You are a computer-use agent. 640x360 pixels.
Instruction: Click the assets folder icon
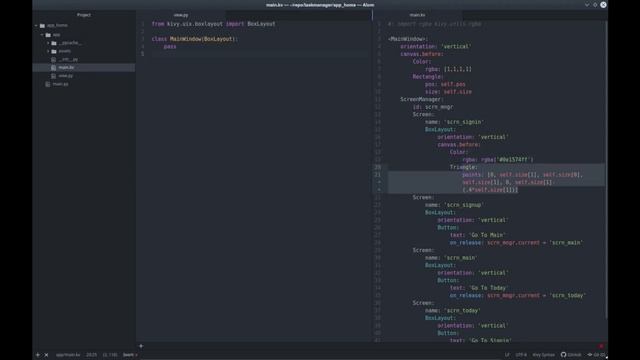54,51
